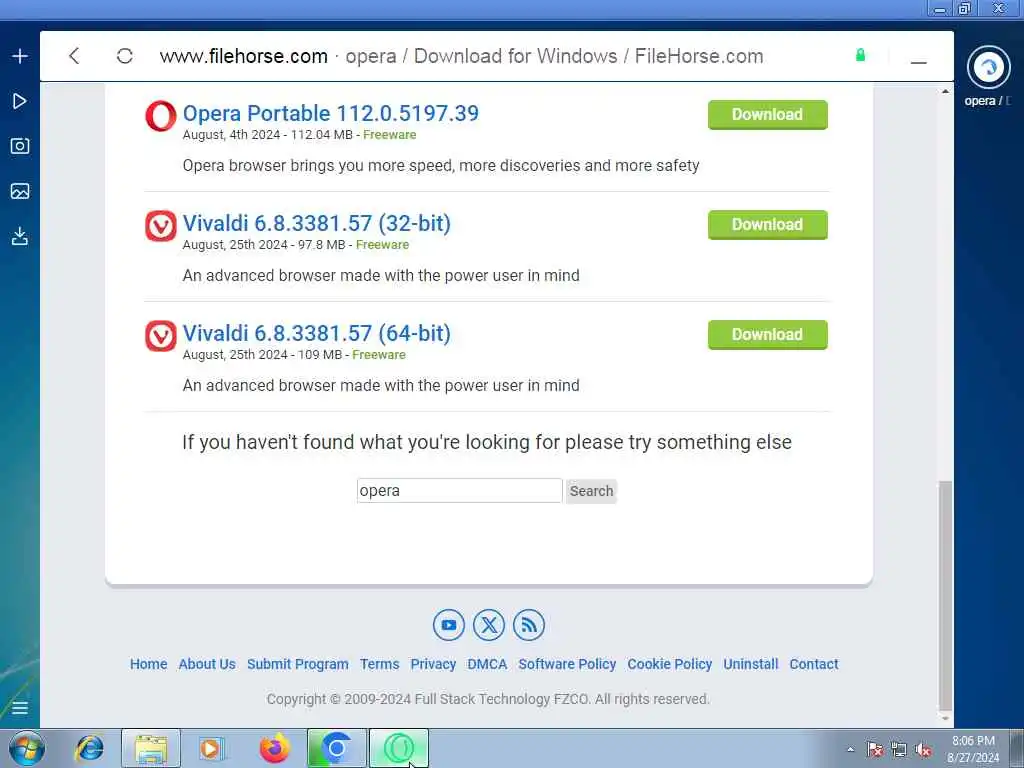The image size is (1024, 768).
Task: Click the Freeware label under Vivaldi 32-bit
Action: click(382, 245)
